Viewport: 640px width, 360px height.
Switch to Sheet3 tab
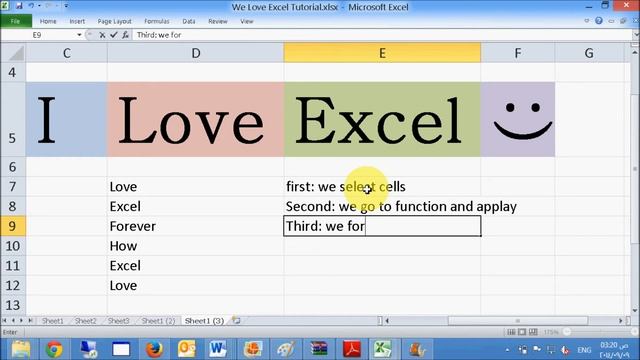coord(118,321)
